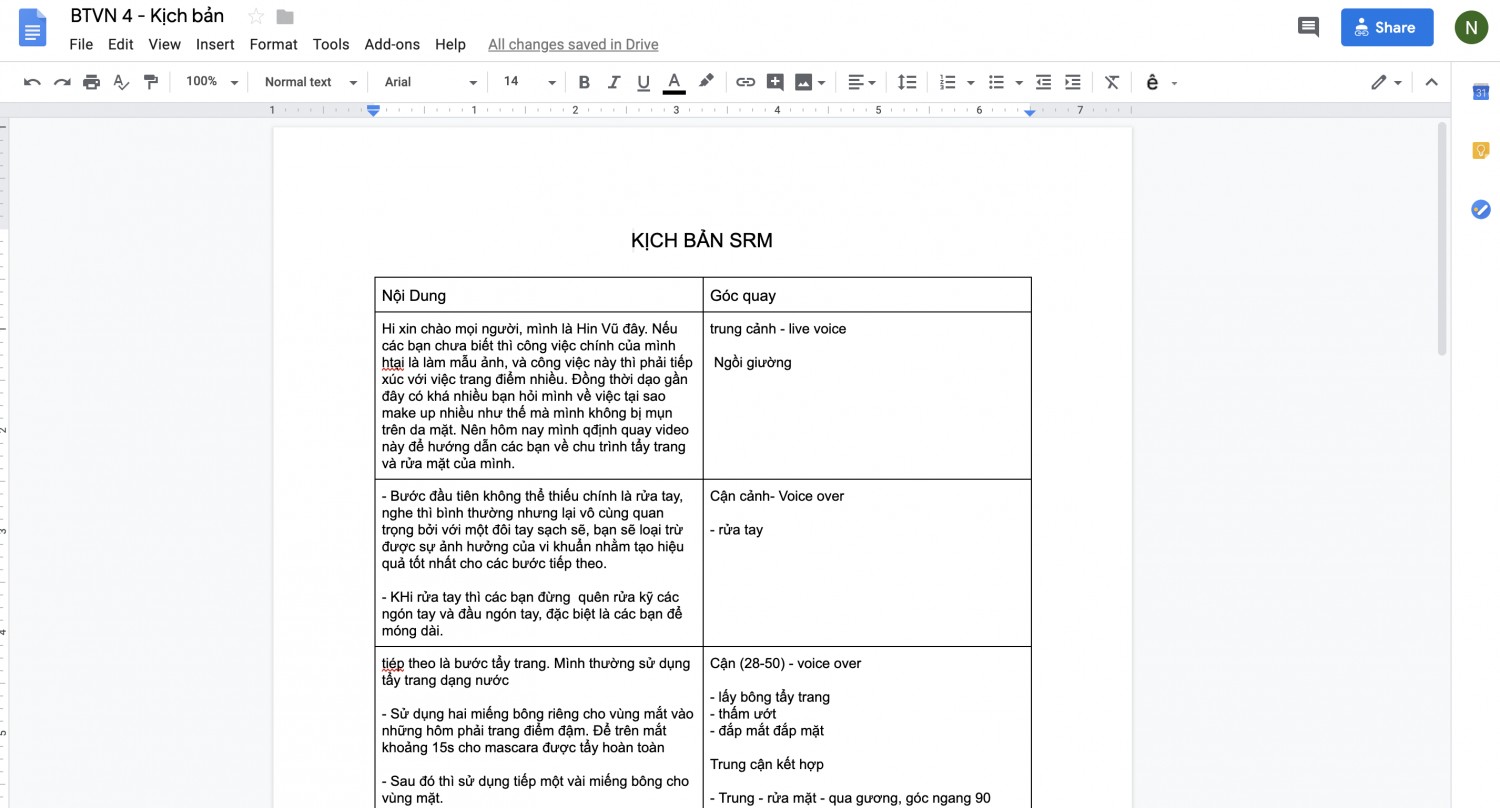Image resolution: width=1500 pixels, height=808 pixels.
Task: Click All changes saved in Drive
Action: (x=573, y=44)
